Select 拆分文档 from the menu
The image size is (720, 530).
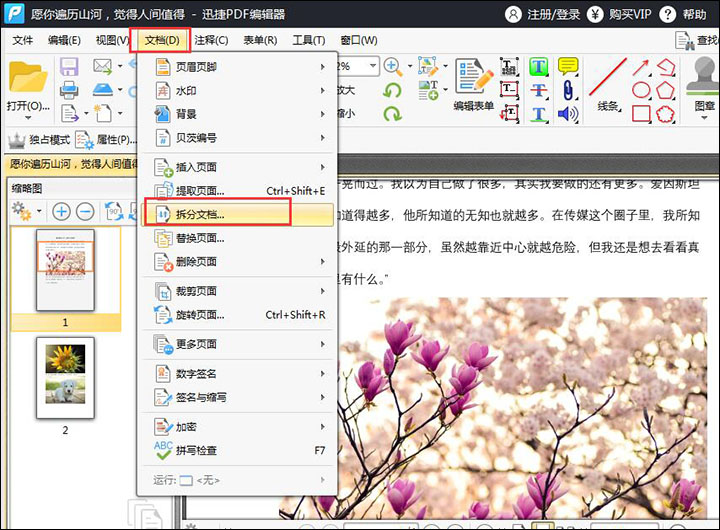pos(238,214)
